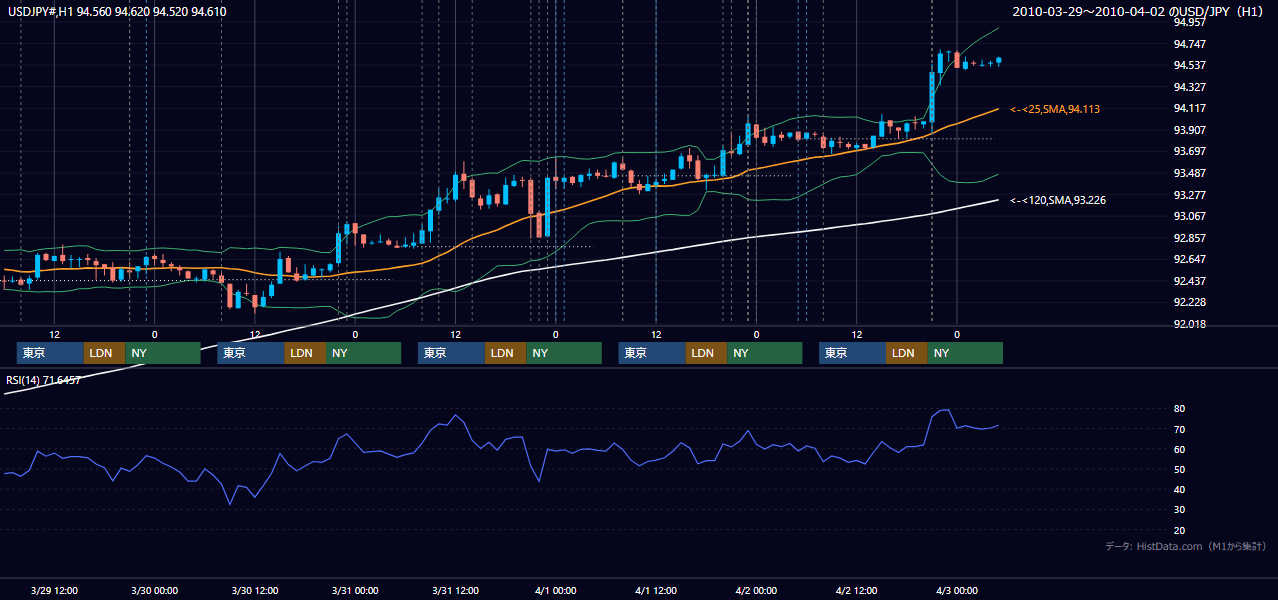Click the USDJPY#,H1 symbol header with OHLC values
This screenshot has width=1278, height=600.
pos(116,12)
